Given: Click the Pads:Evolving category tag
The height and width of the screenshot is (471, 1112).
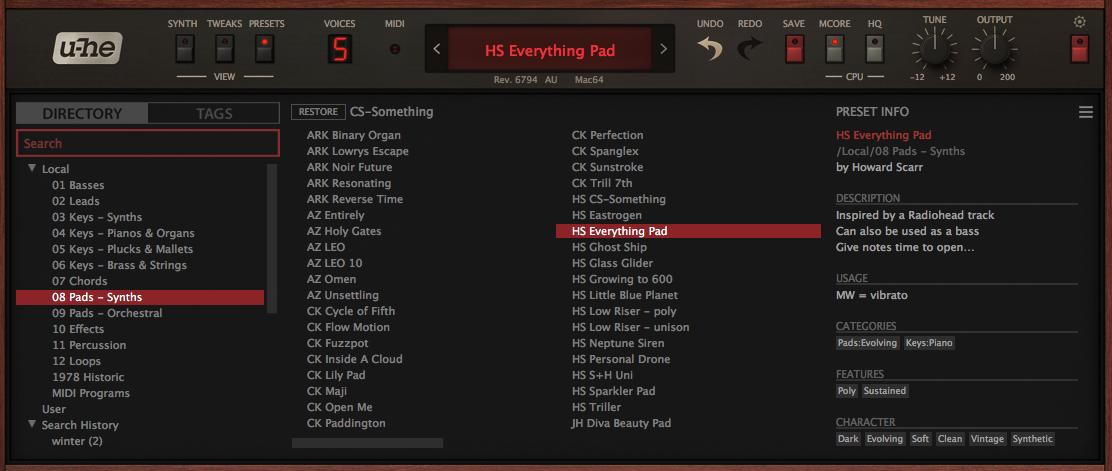Looking at the screenshot, I should click(x=867, y=343).
